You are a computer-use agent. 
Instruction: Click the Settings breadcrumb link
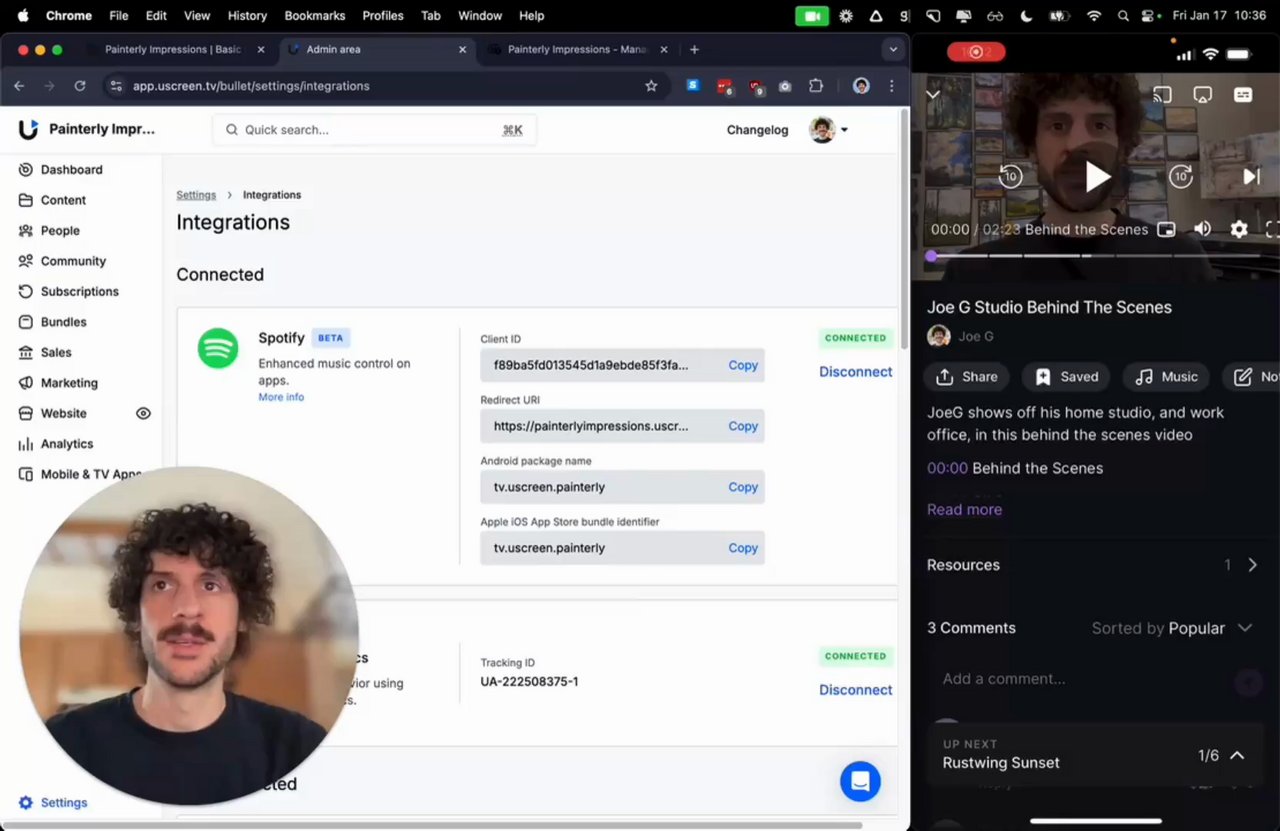coord(196,195)
